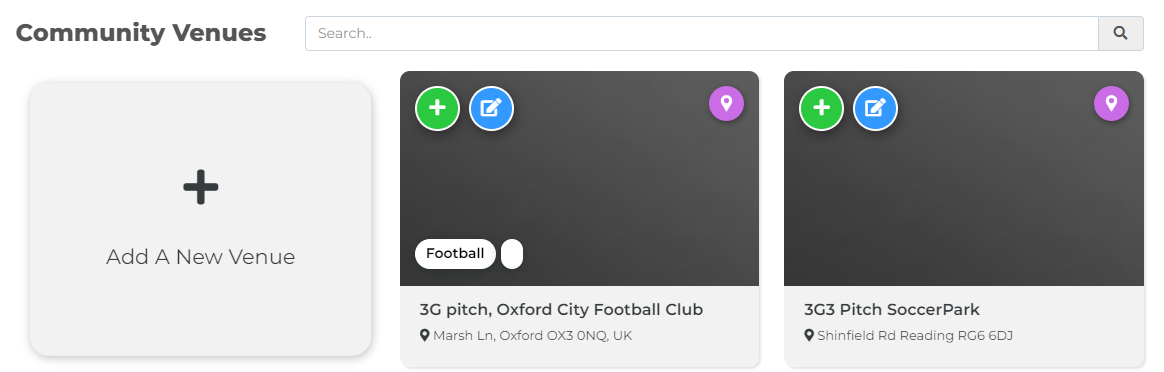Open 3G pitch, Oxford City Football Club title

561,310
